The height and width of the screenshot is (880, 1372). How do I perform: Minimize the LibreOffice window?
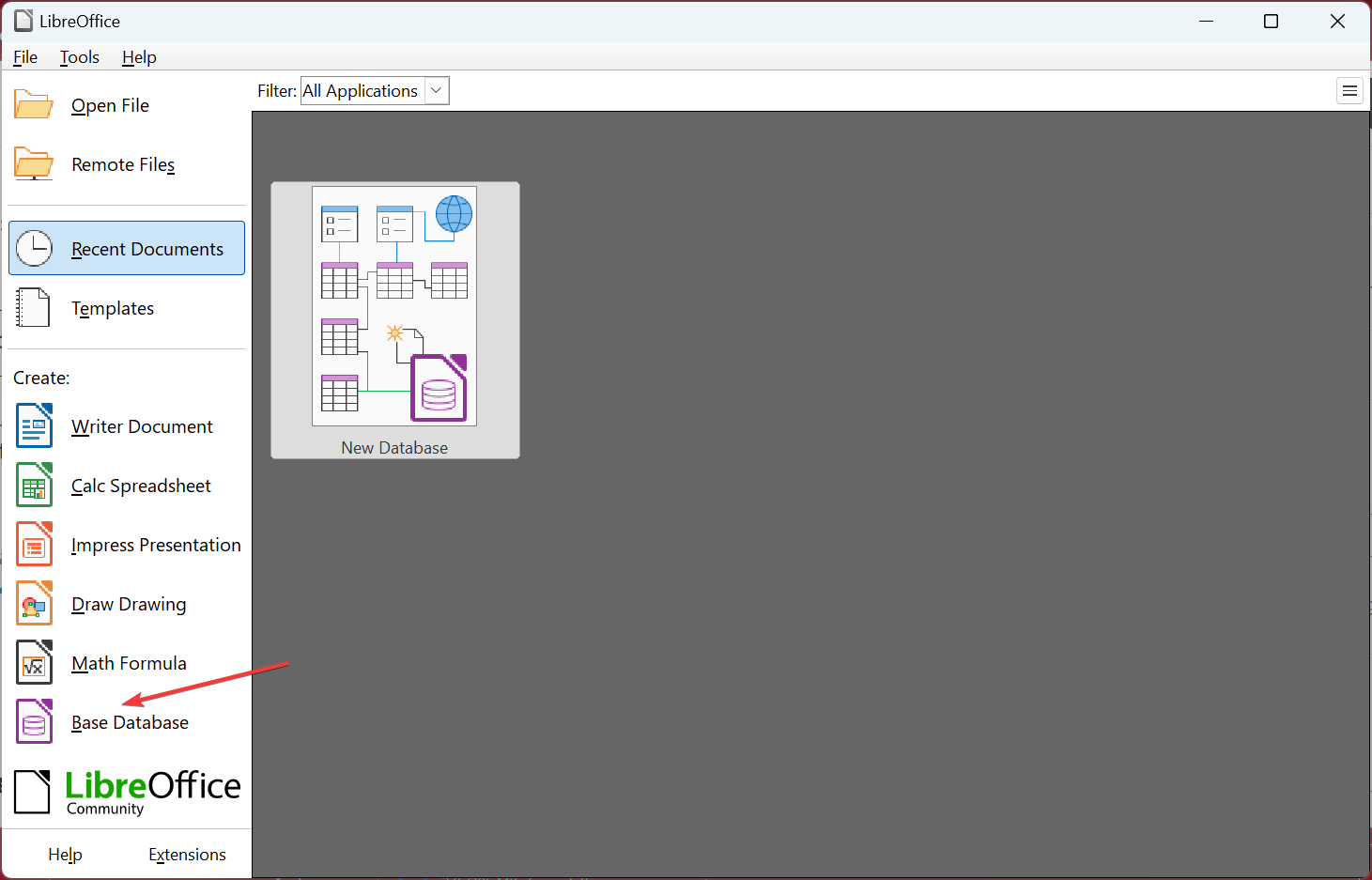coord(1207,21)
